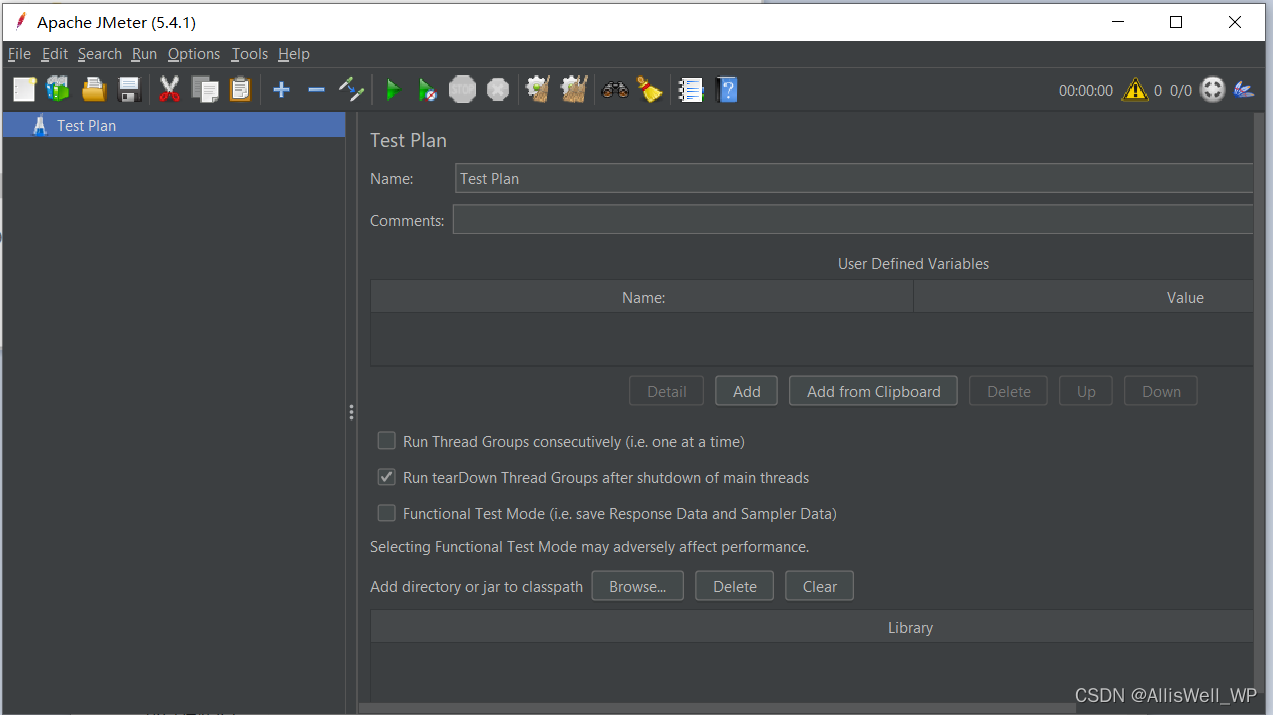Uncheck Run tearDown Thread Groups checkbox
The image size is (1273, 715).
pyautogui.click(x=386, y=477)
